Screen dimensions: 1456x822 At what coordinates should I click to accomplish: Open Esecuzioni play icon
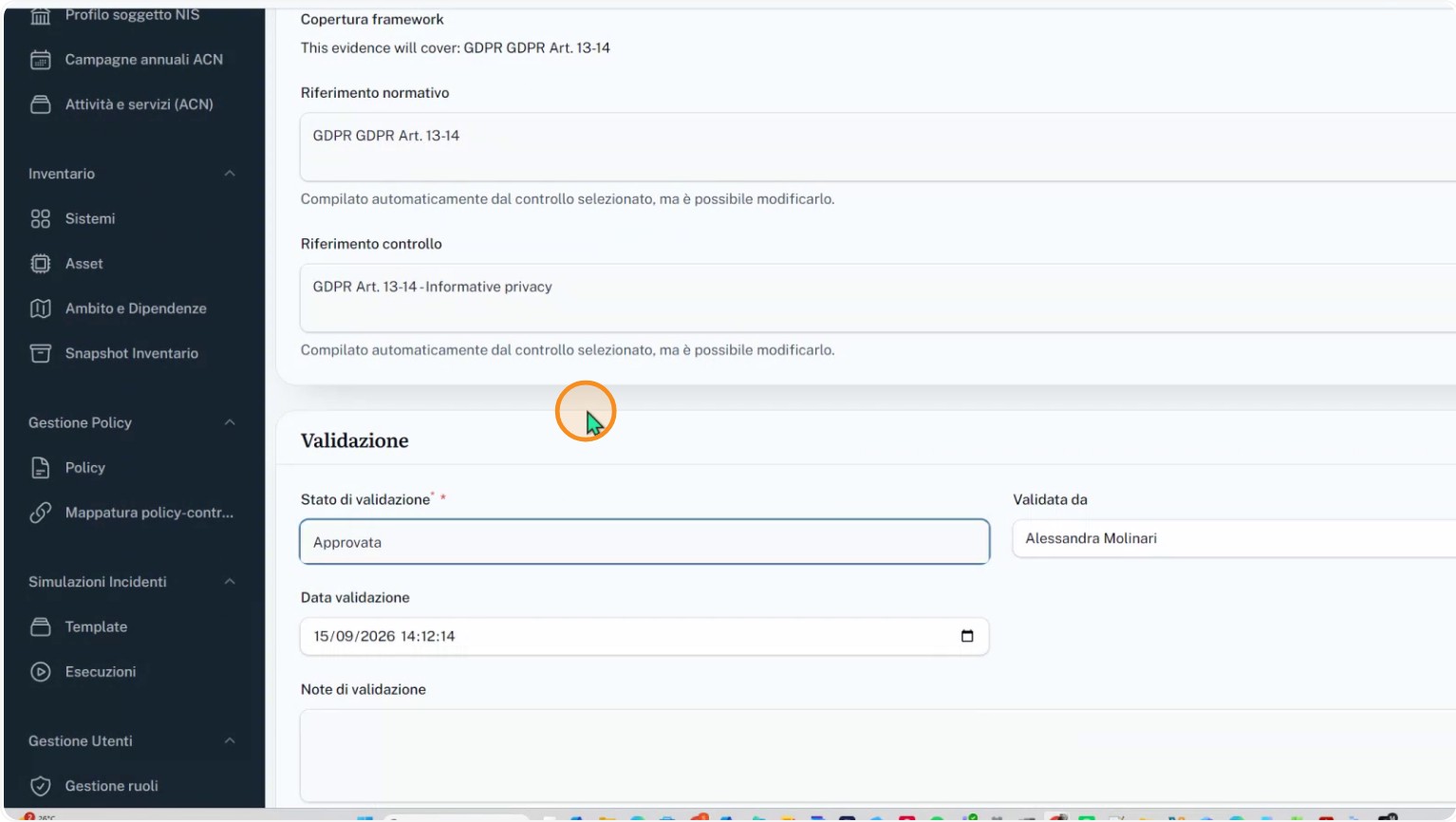point(40,672)
